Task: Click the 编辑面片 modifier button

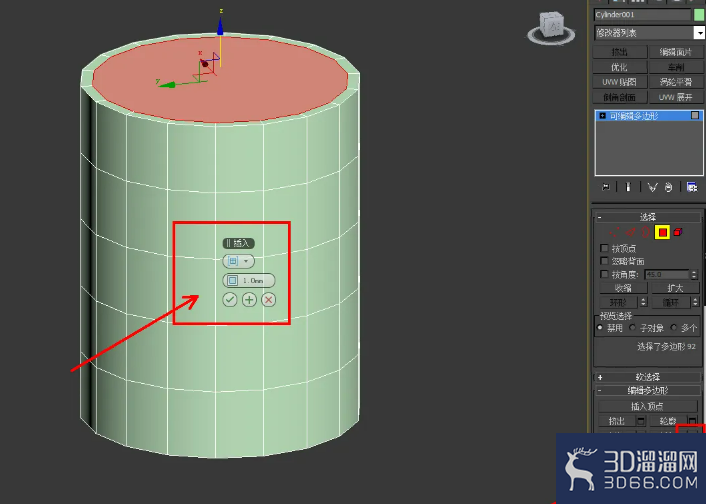Action: 676,52
